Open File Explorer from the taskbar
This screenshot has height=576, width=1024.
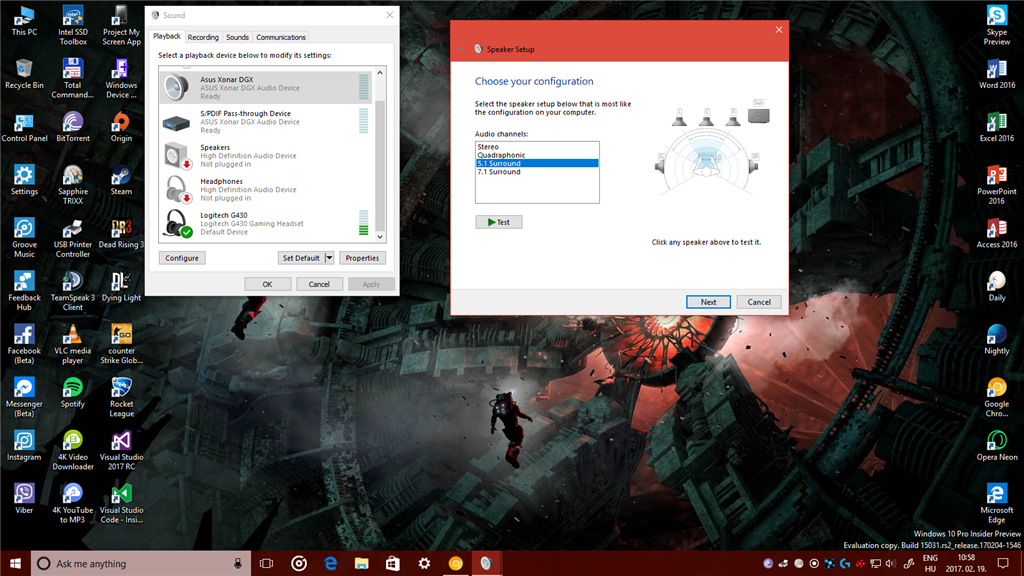click(x=361, y=563)
